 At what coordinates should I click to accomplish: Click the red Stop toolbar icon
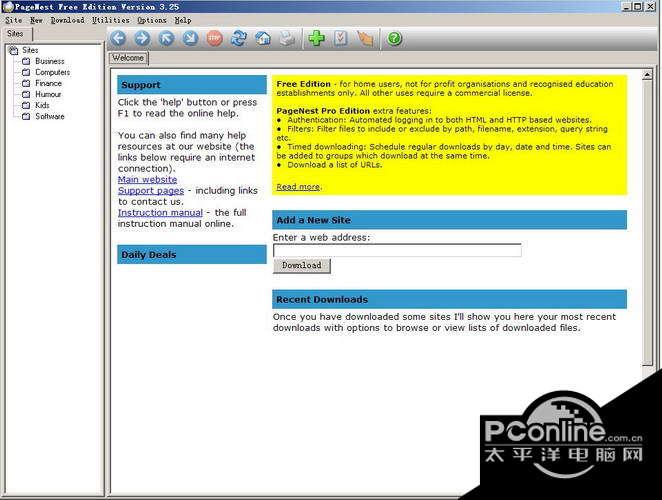tap(214, 39)
